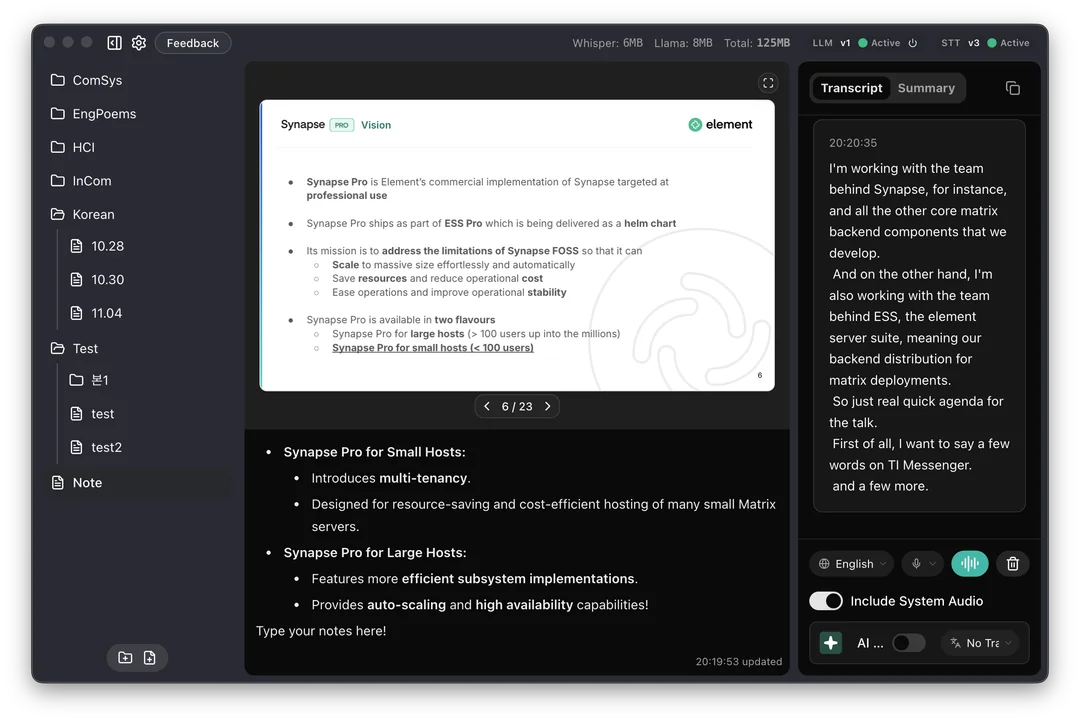Switch to the Transcript tab
Screen dimensions: 1080x722
[851, 88]
